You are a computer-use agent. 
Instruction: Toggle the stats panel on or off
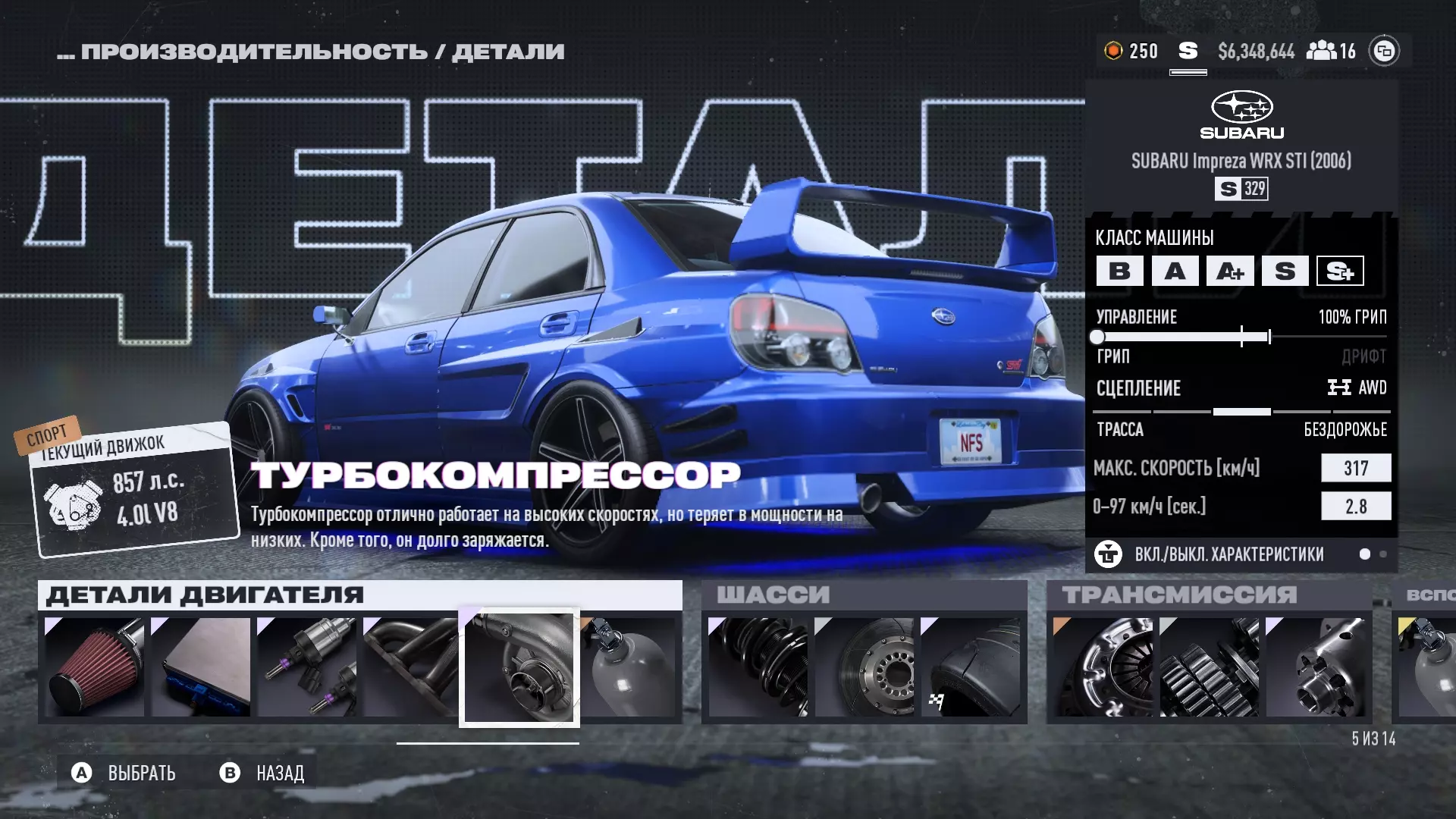pyautogui.click(x=1228, y=554)
